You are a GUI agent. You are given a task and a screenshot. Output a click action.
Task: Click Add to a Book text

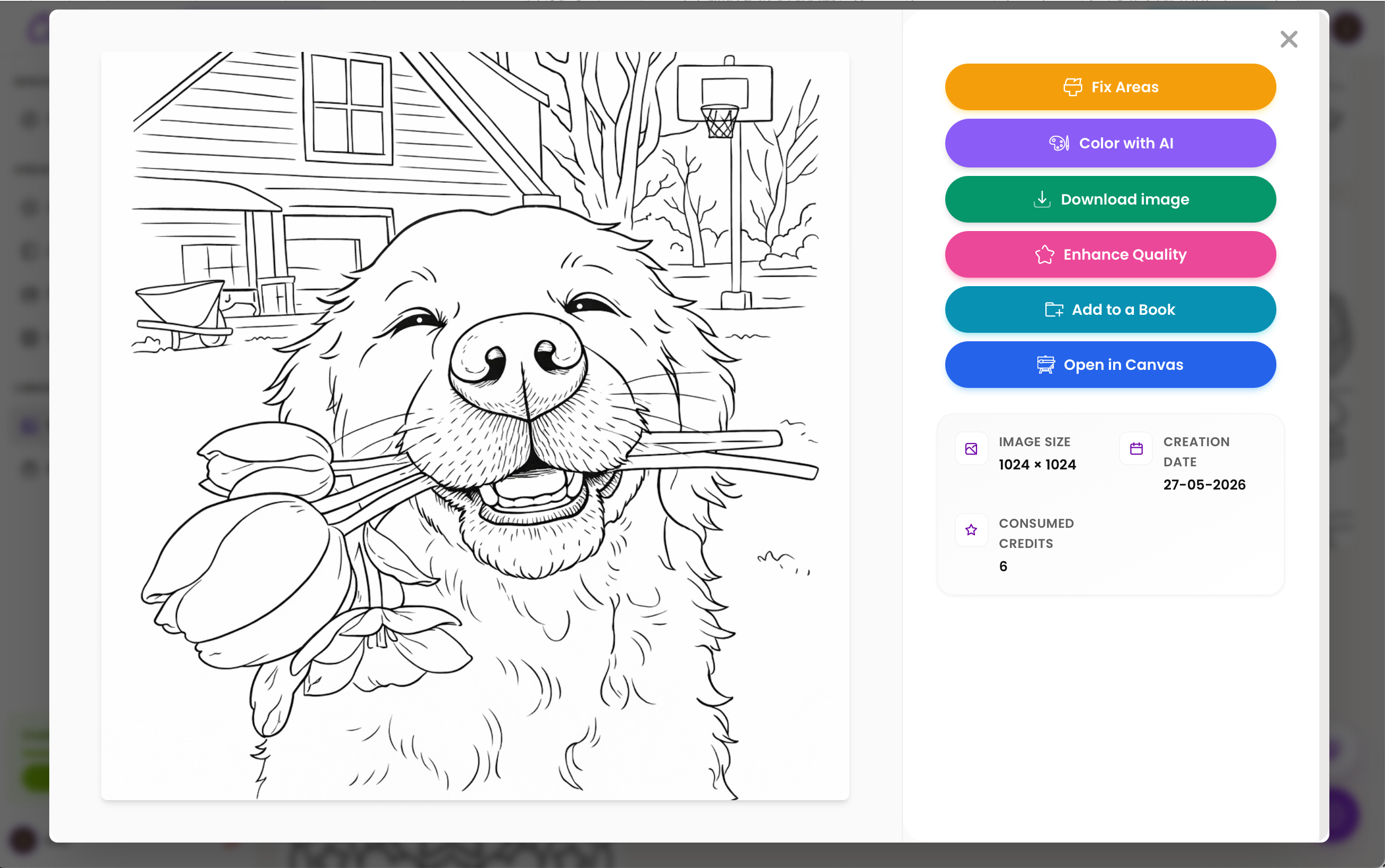[1123, 310]
